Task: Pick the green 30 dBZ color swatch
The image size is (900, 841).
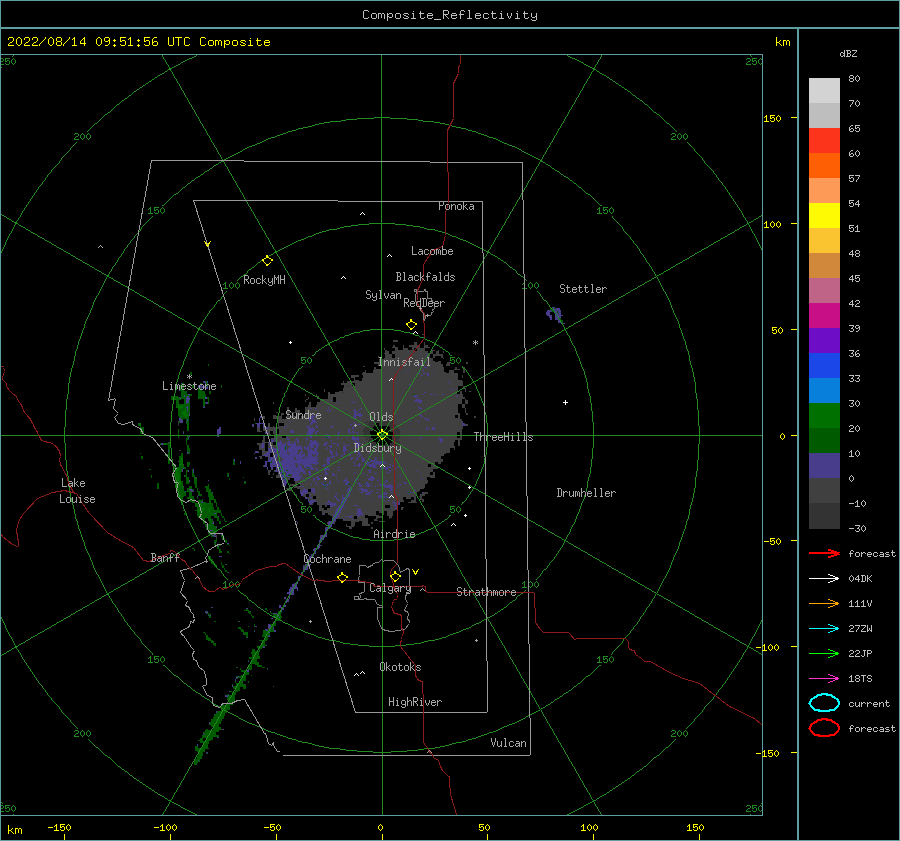Action: point(824,416)
